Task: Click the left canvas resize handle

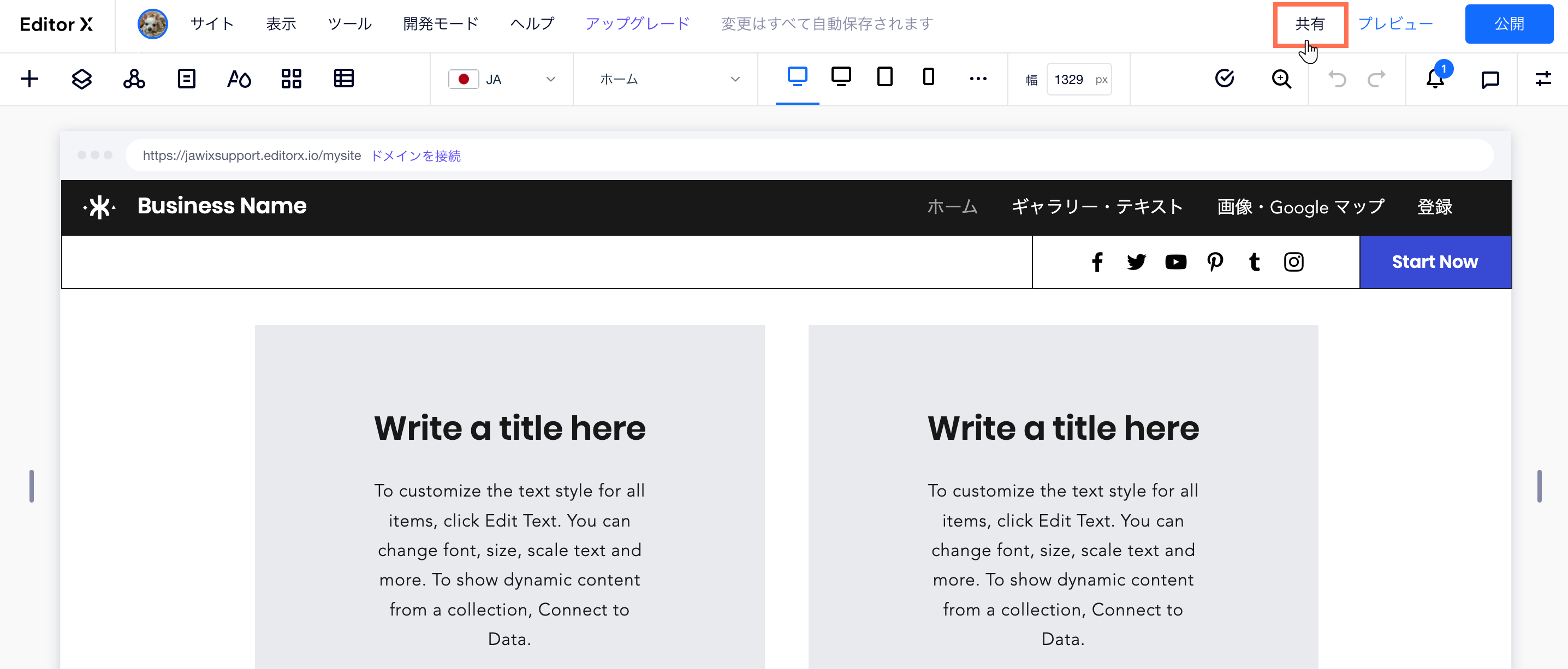Action: (x=32, y=486)
